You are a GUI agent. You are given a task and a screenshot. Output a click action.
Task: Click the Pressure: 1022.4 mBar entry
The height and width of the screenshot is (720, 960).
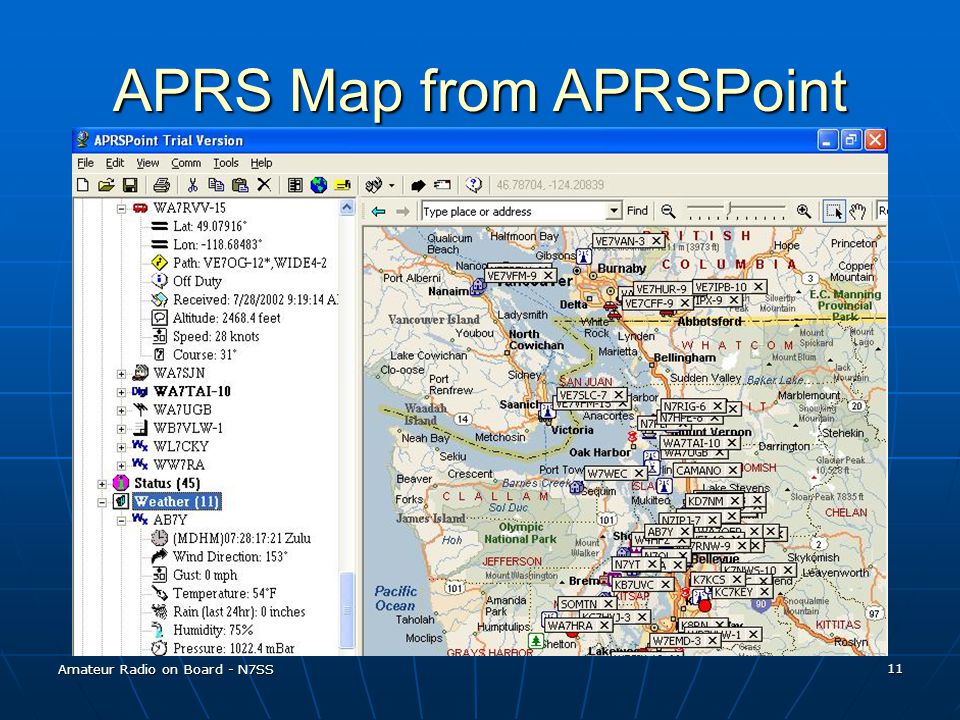[233, 648]
